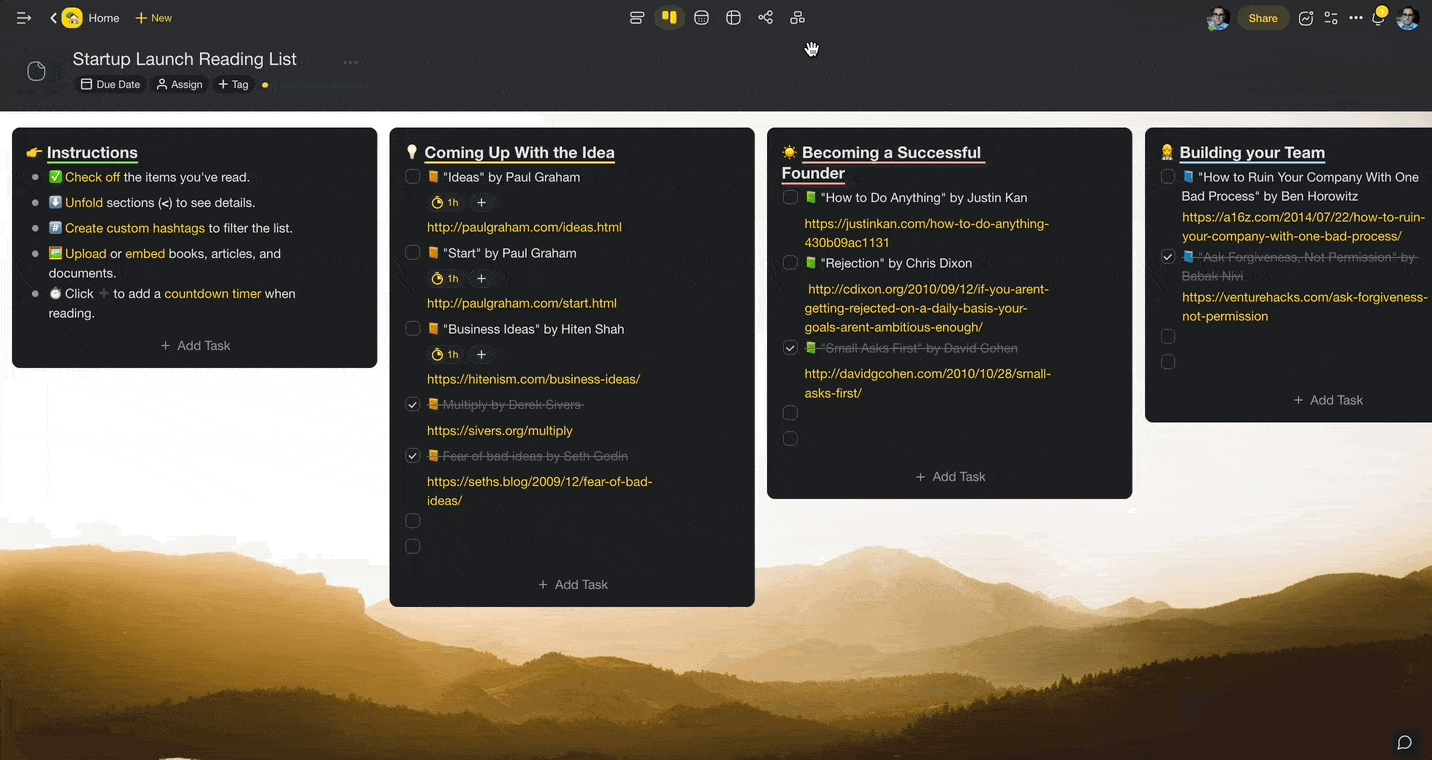Uncheck the completed "Multiply by Derek Sivers" task
The image size is (1432, 760).
(x=413, y=404)
